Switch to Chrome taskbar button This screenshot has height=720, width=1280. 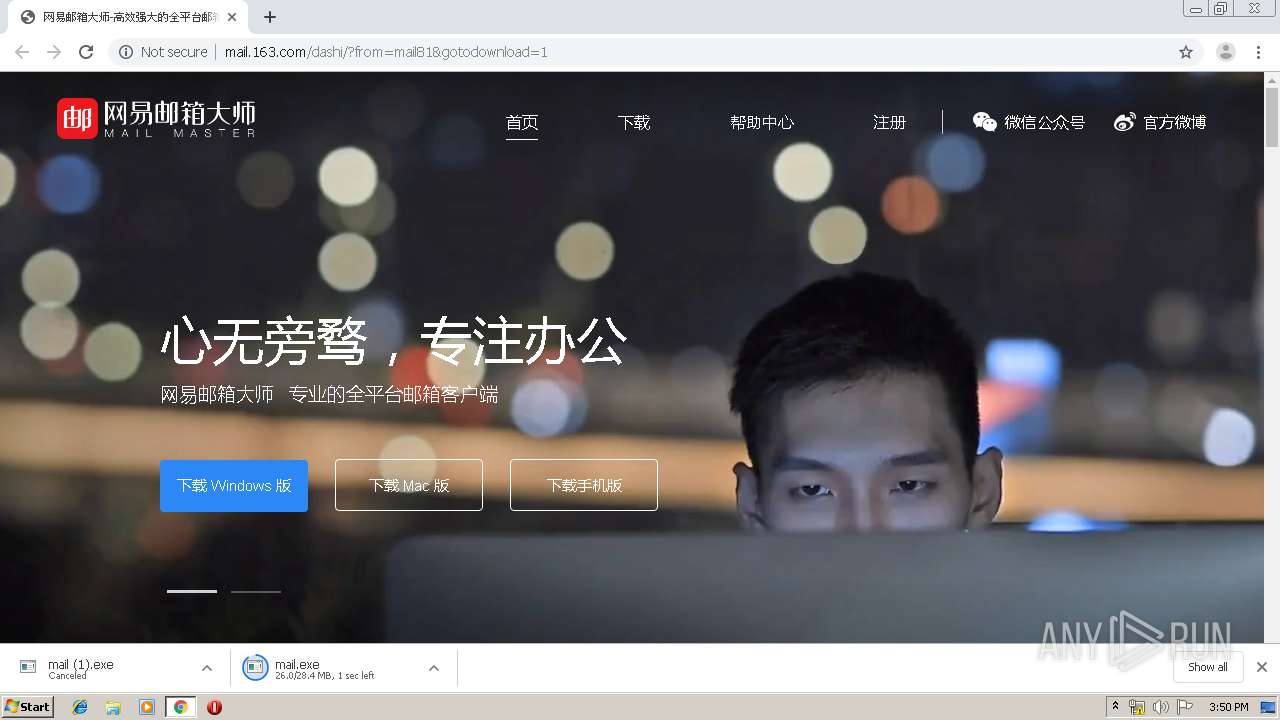pos(180,707)
